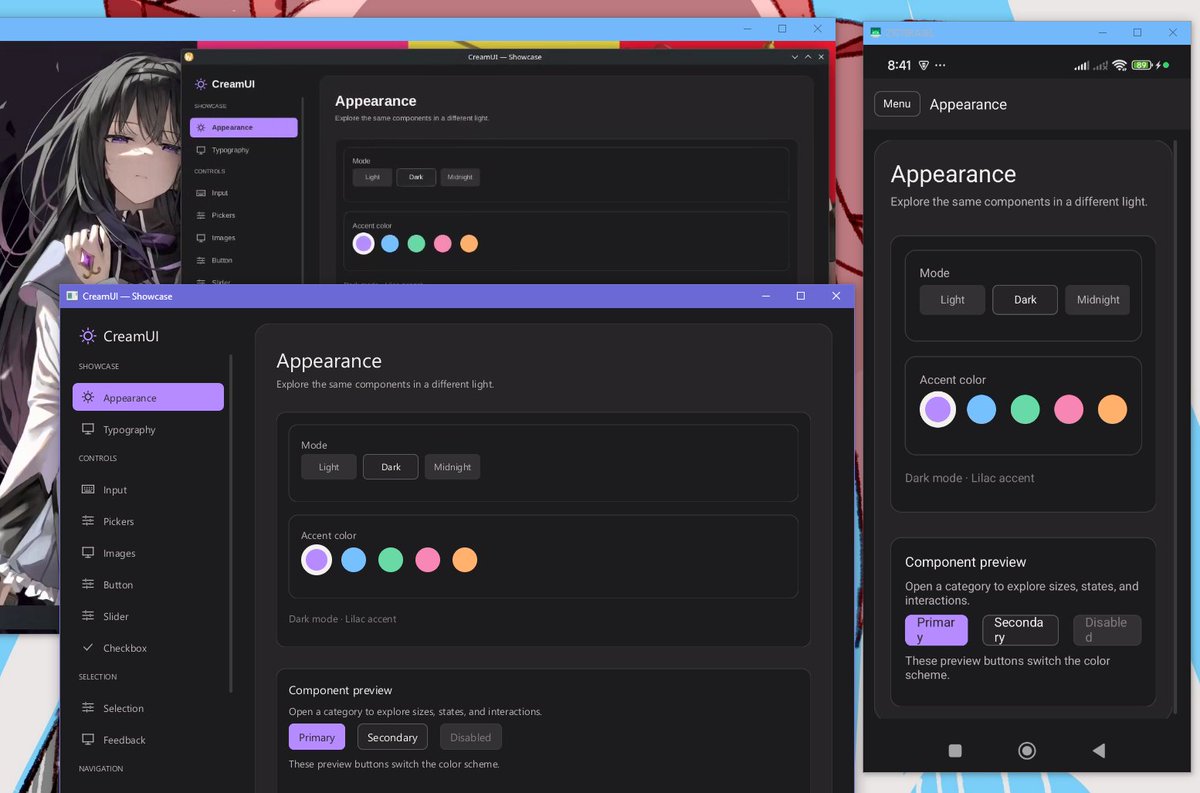Viewport: 1200px width, 793px height.
Task: Select Dark mode in the back window
Action: (416, 177)
